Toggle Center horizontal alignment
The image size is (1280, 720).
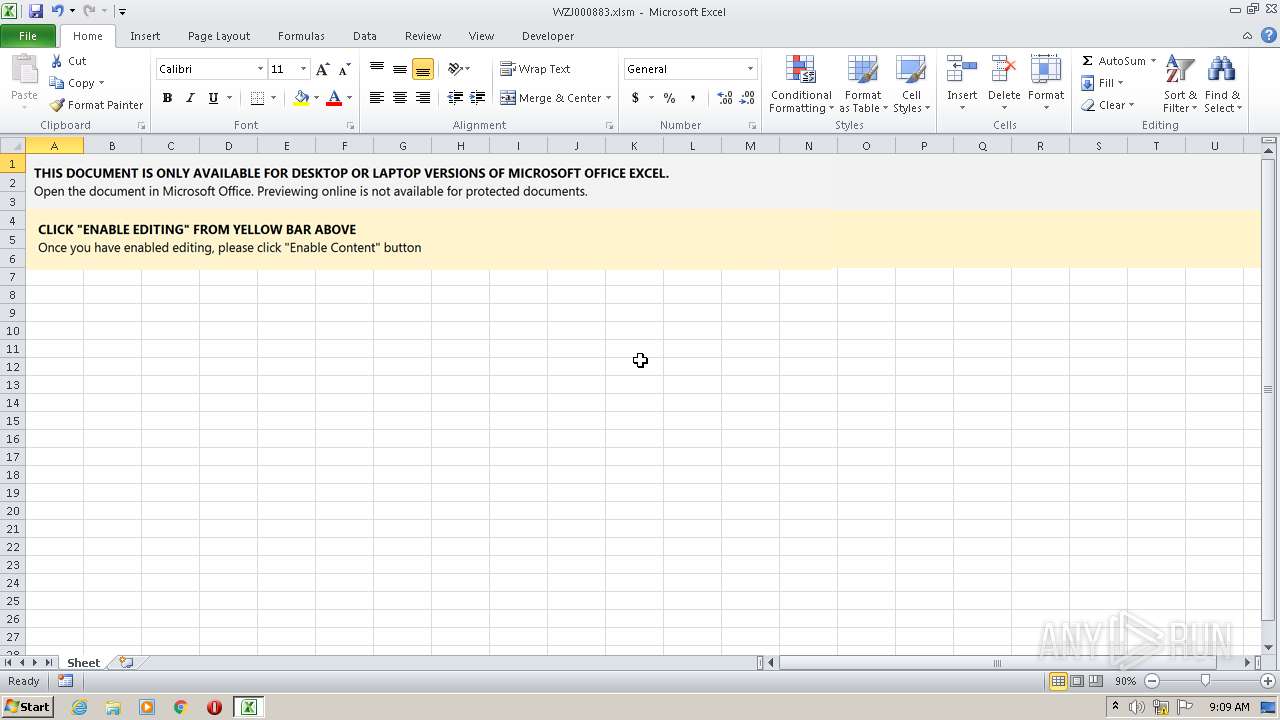(x=400, y=98)
